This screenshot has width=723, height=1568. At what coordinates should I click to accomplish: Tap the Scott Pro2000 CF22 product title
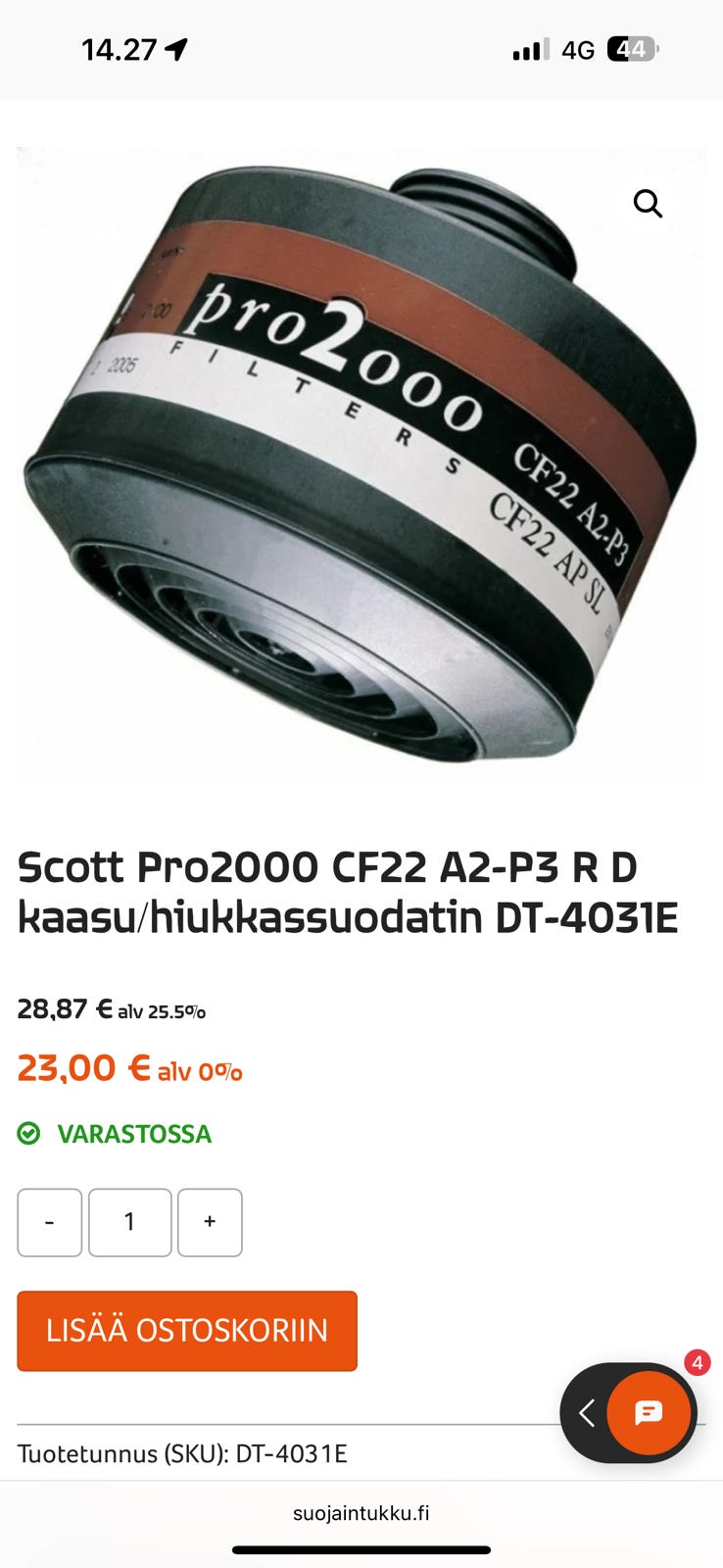(348, 893)
